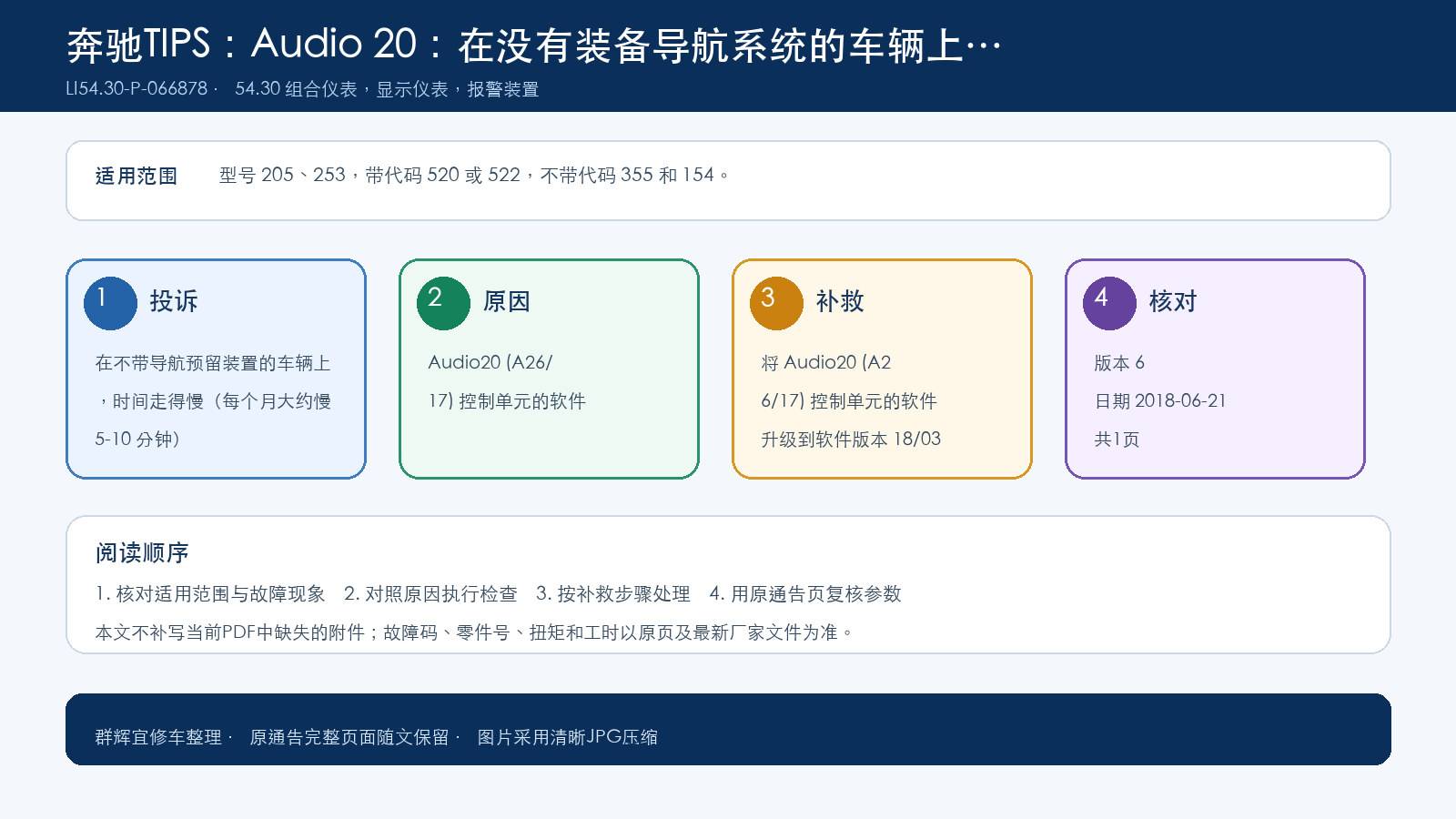Click the green number 2 circle
The height and width of the screenshot is (819, 1456).
443,303
